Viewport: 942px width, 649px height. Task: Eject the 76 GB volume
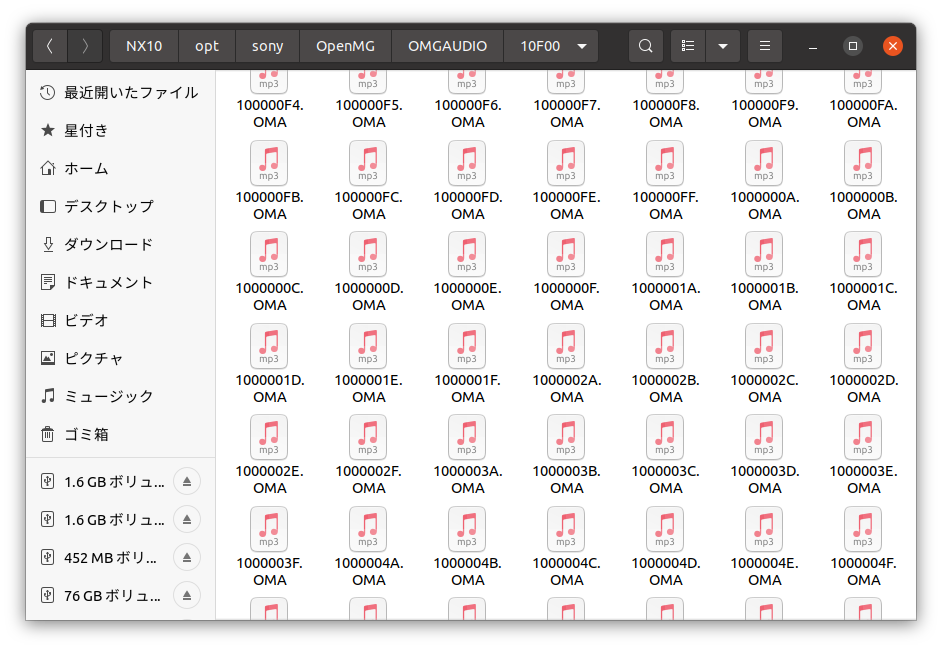[187, 596]
